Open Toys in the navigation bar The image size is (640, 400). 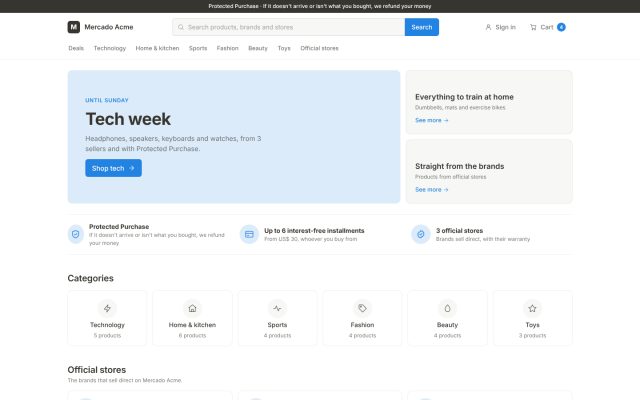pyautogui.click(x=284, y=48)
